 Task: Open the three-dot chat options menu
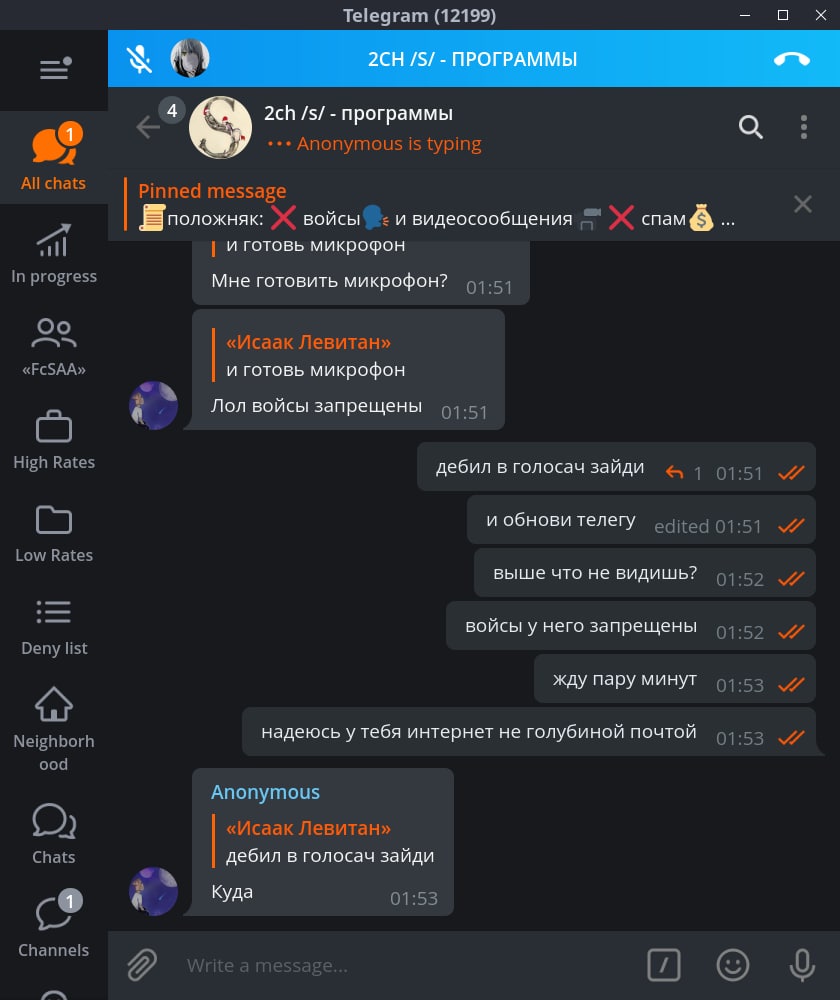[x=804, y=128]
